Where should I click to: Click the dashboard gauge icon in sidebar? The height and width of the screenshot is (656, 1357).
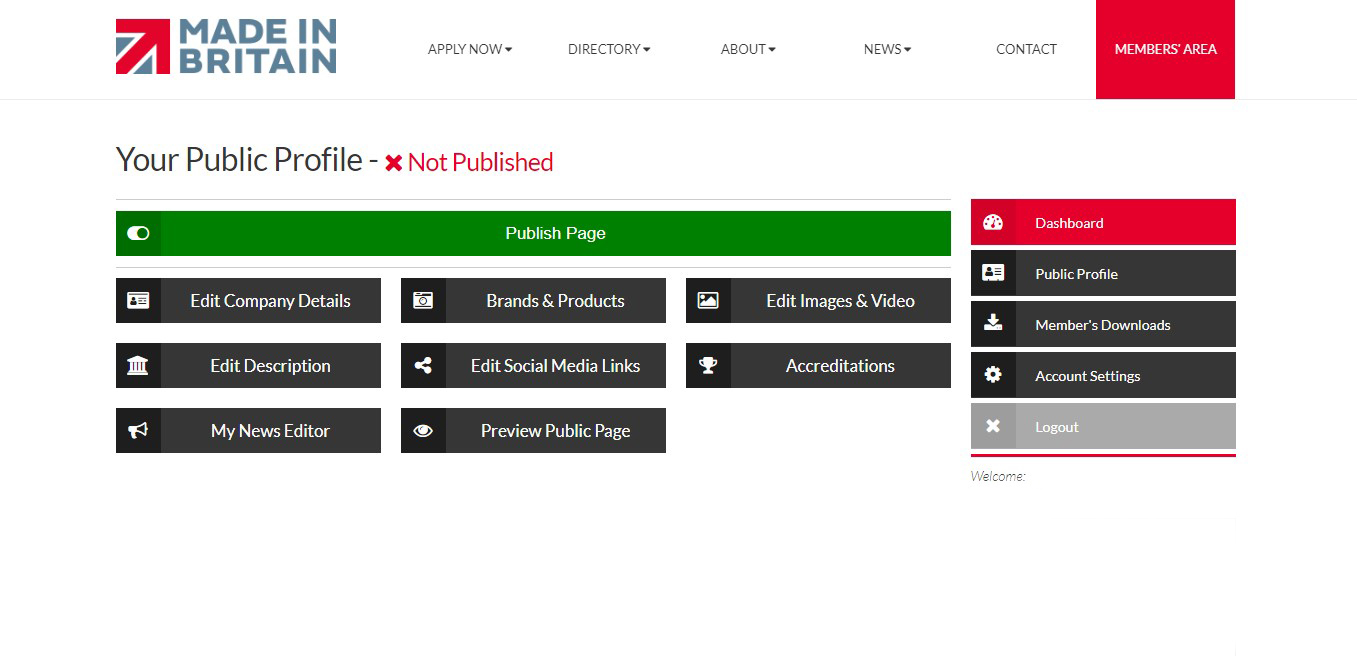click(993, 222)
